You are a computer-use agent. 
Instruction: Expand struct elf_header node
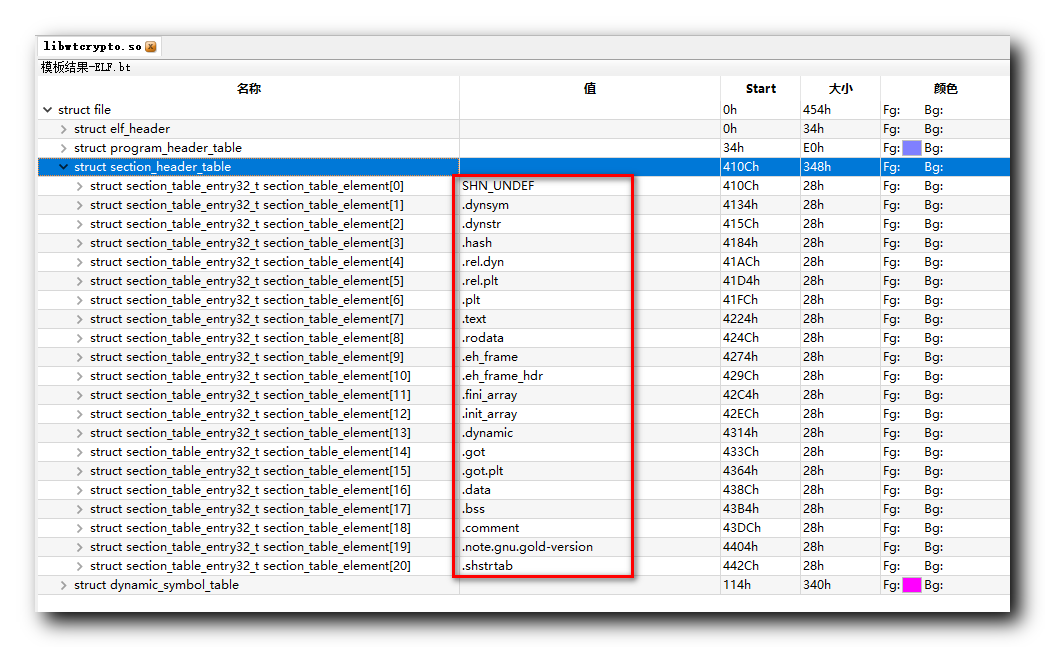pos(63,129)
